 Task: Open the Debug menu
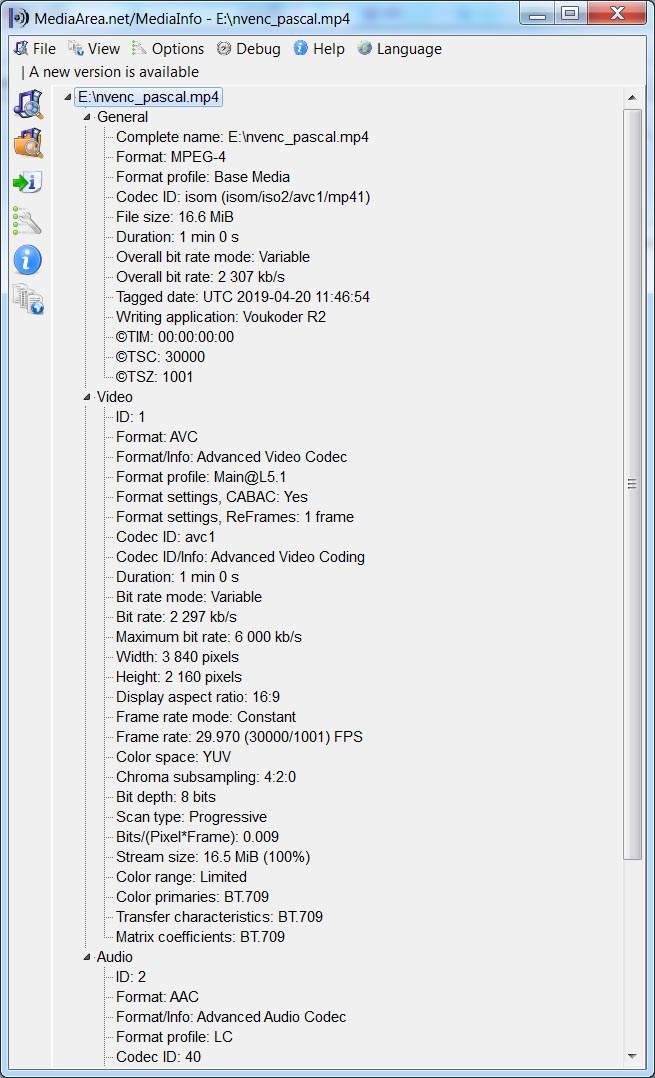click(x=249, y=49)
